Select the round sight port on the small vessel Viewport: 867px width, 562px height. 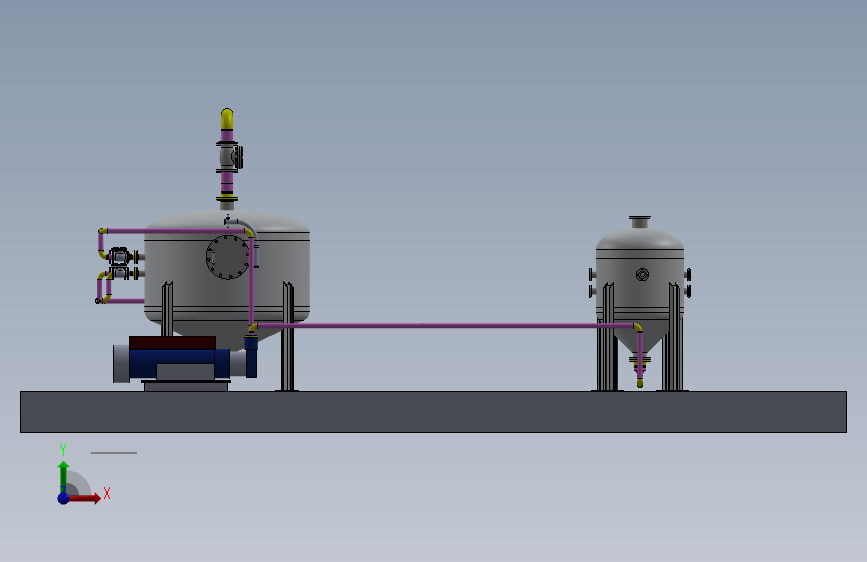pos(642,274)
